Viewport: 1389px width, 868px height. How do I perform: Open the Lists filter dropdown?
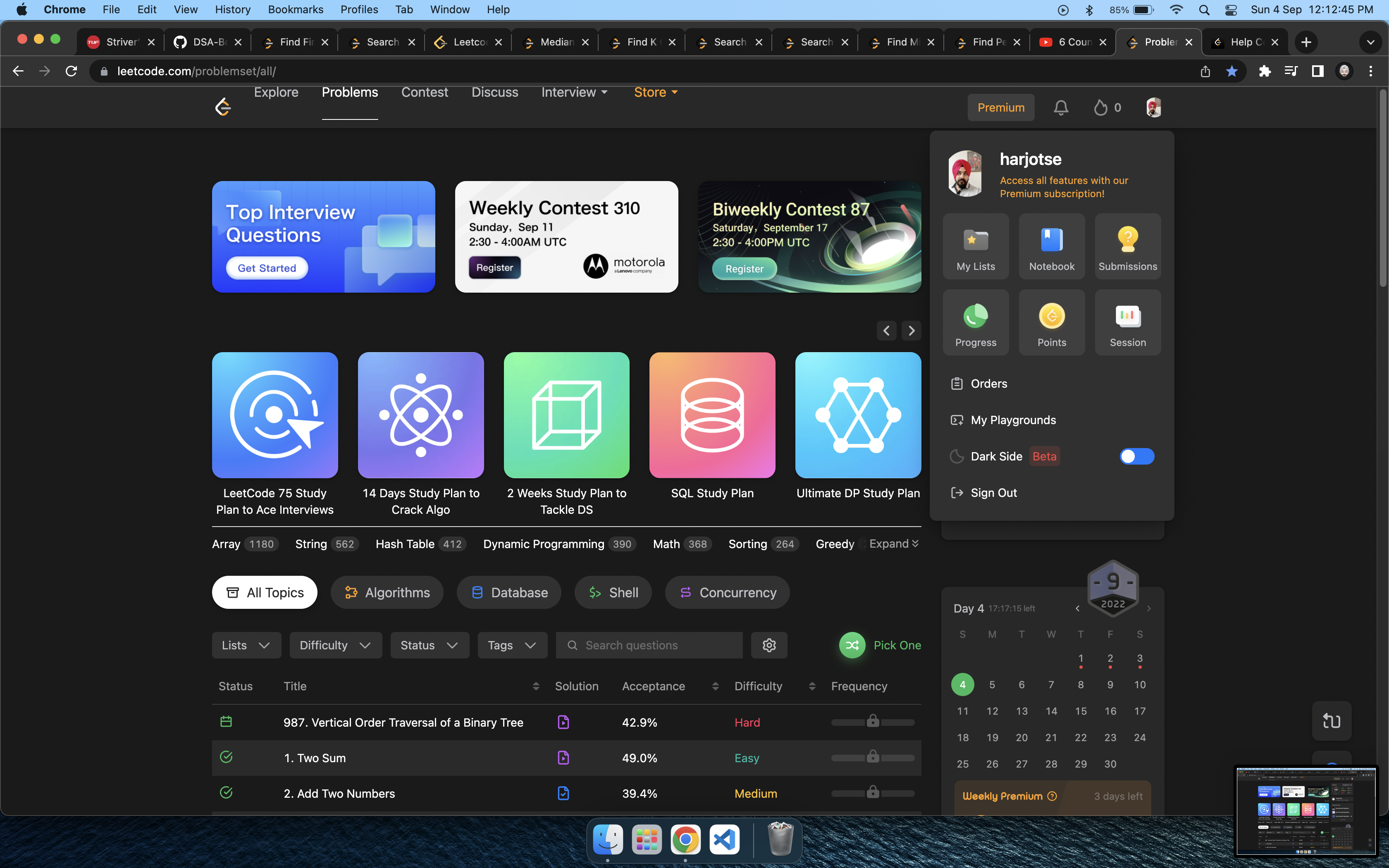pos(246,645)
